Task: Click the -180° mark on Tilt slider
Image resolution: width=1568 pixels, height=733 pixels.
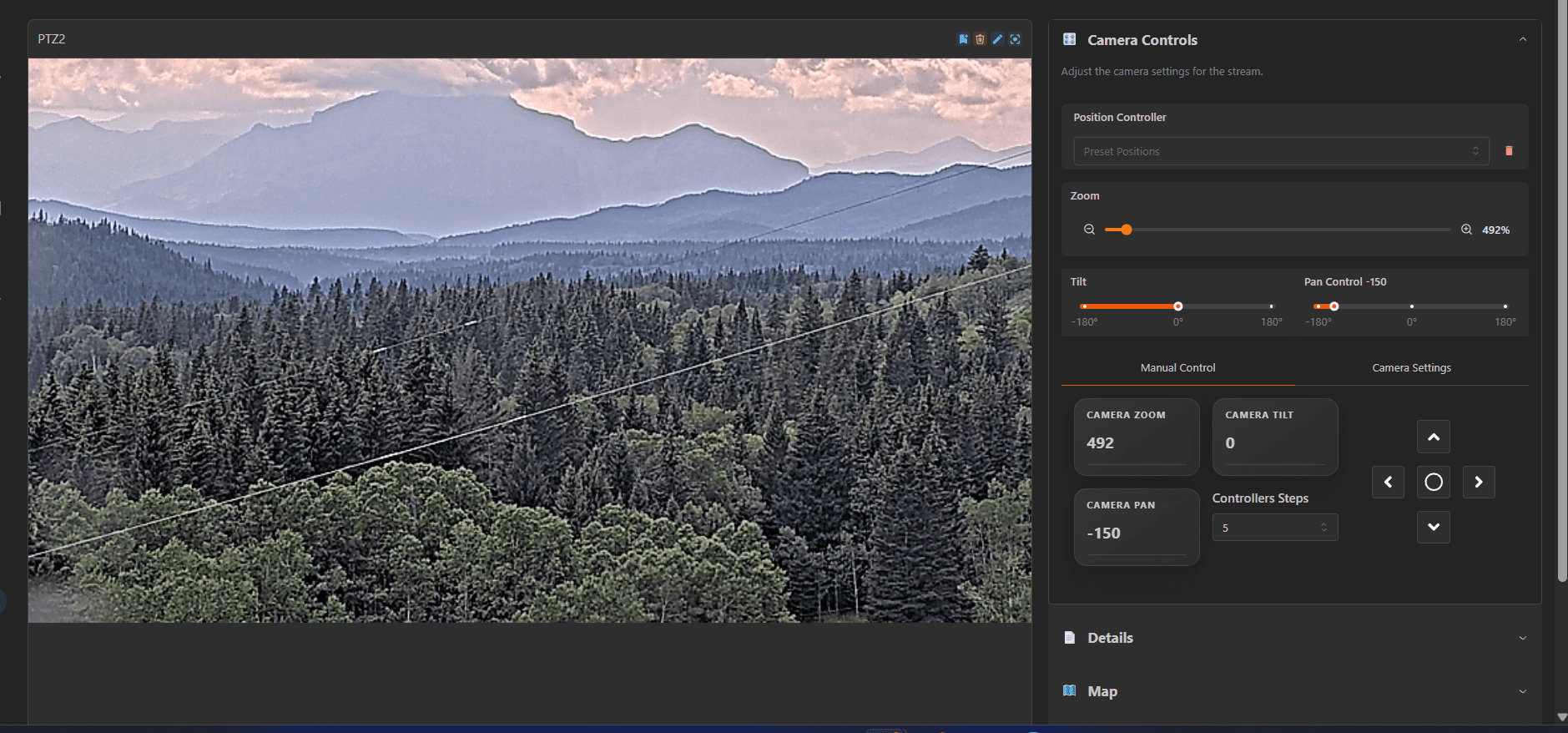Action: pyautogui.click(x=1085, y=321)
